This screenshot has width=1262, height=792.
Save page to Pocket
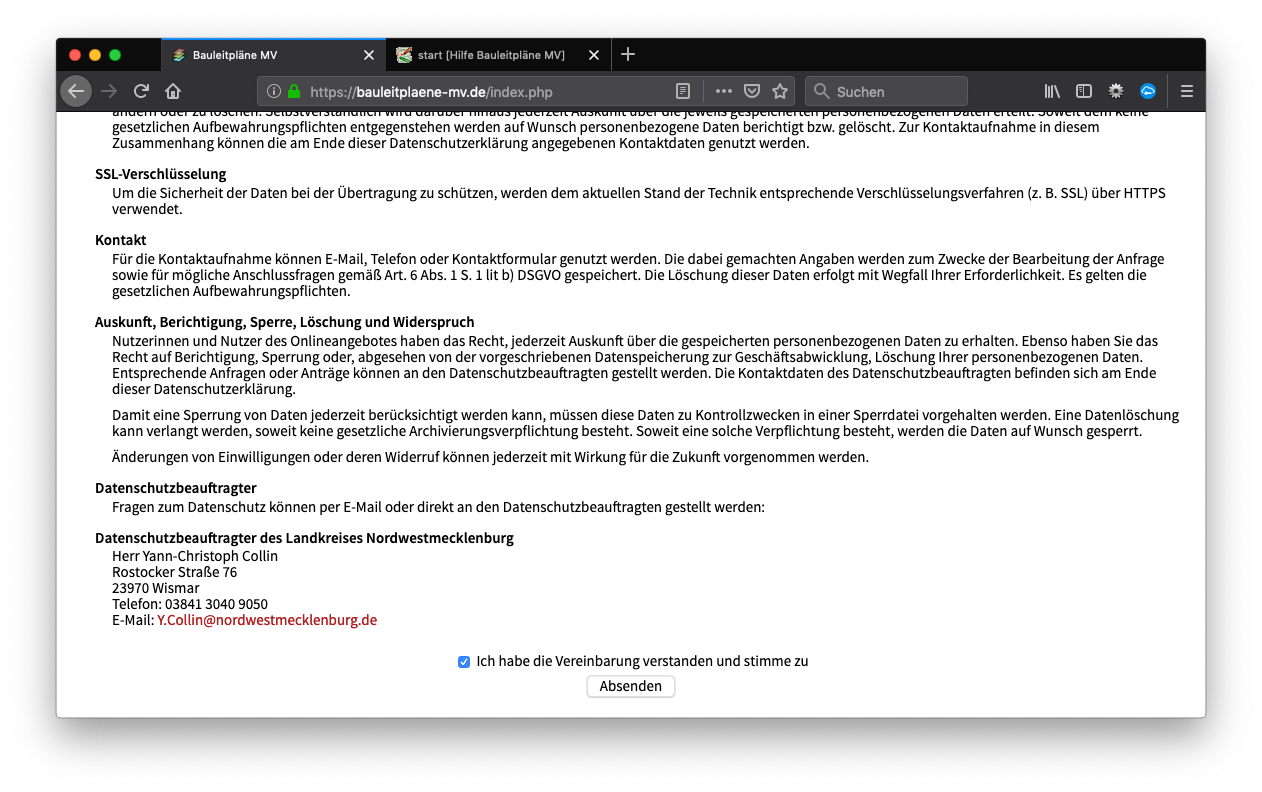[x=752, y=91]
